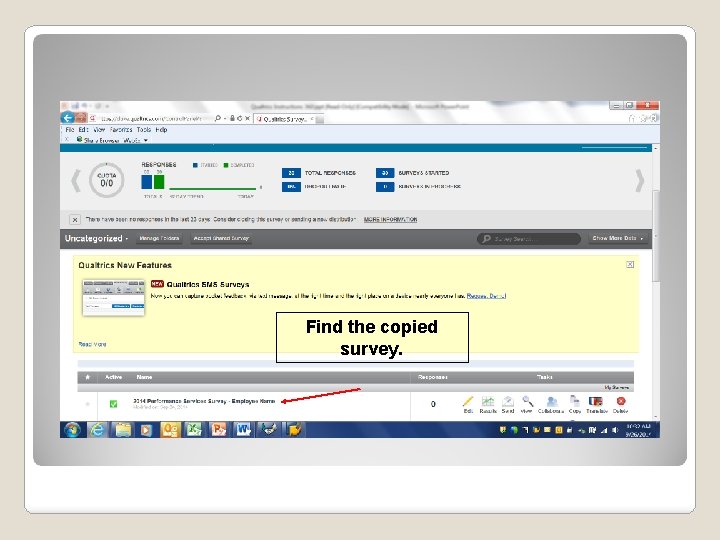Click the Name column header
Image resolution: width=720 pixels, height=540 pixels.
coord(144,377)
